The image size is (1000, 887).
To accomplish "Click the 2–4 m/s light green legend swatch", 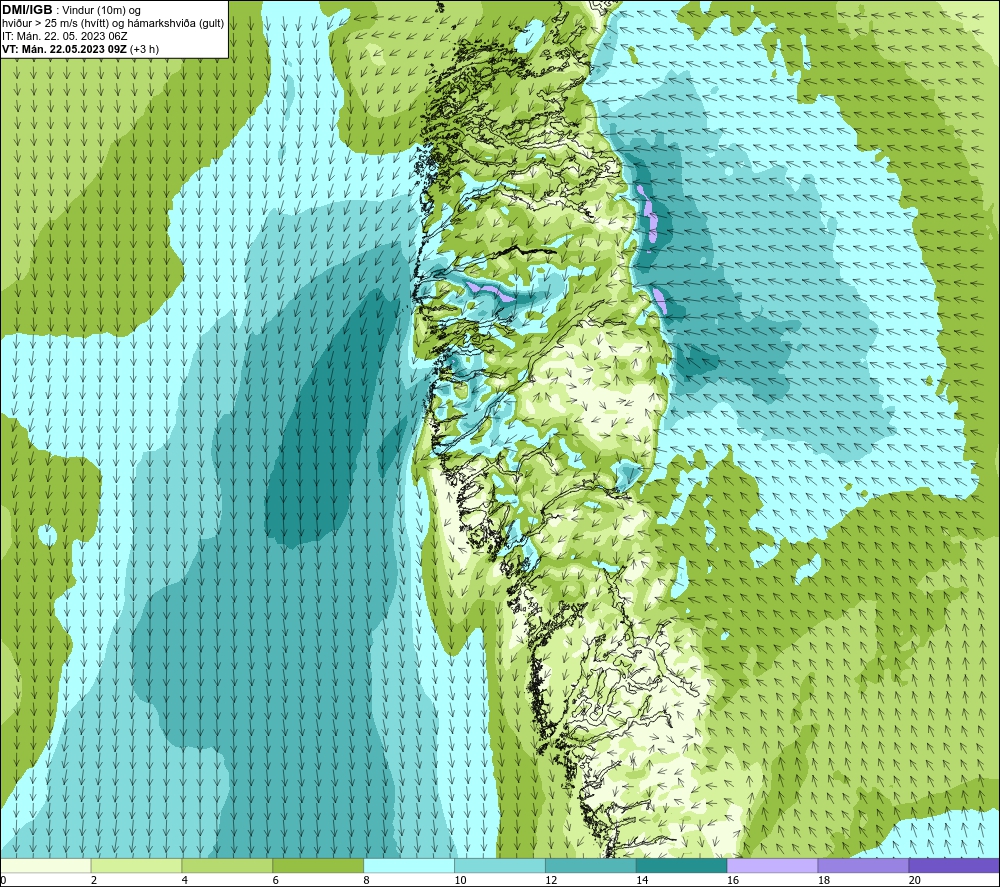I will 136,865.
